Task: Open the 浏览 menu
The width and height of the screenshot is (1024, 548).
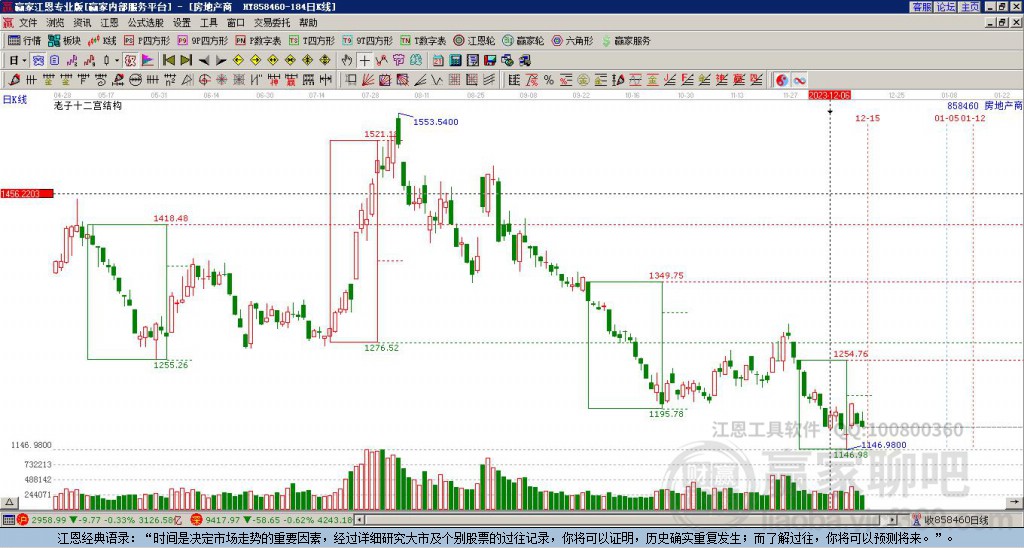Action: pyautogui.click(x=56, y=23)
